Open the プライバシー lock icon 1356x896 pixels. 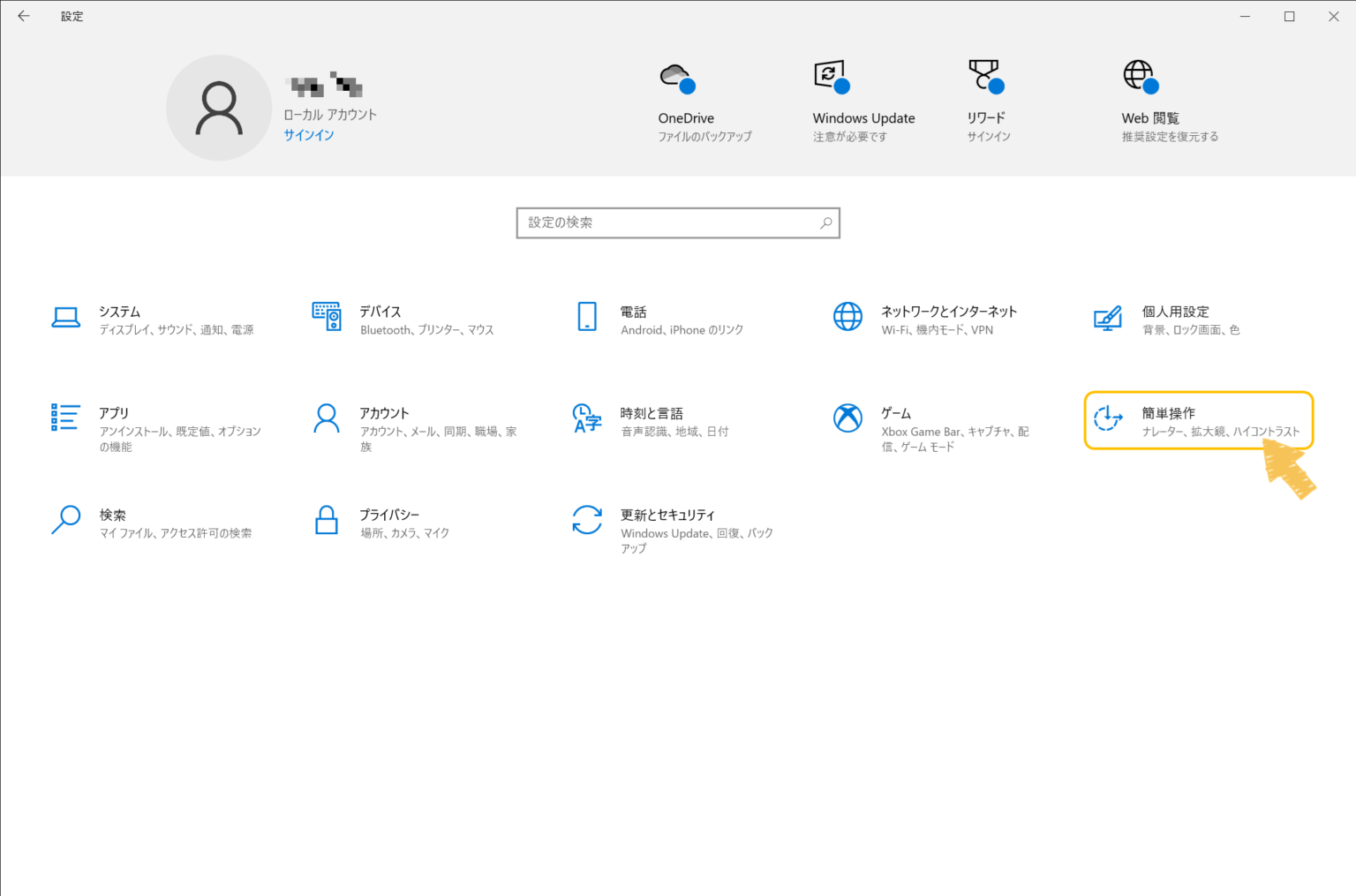pos(327,520)
